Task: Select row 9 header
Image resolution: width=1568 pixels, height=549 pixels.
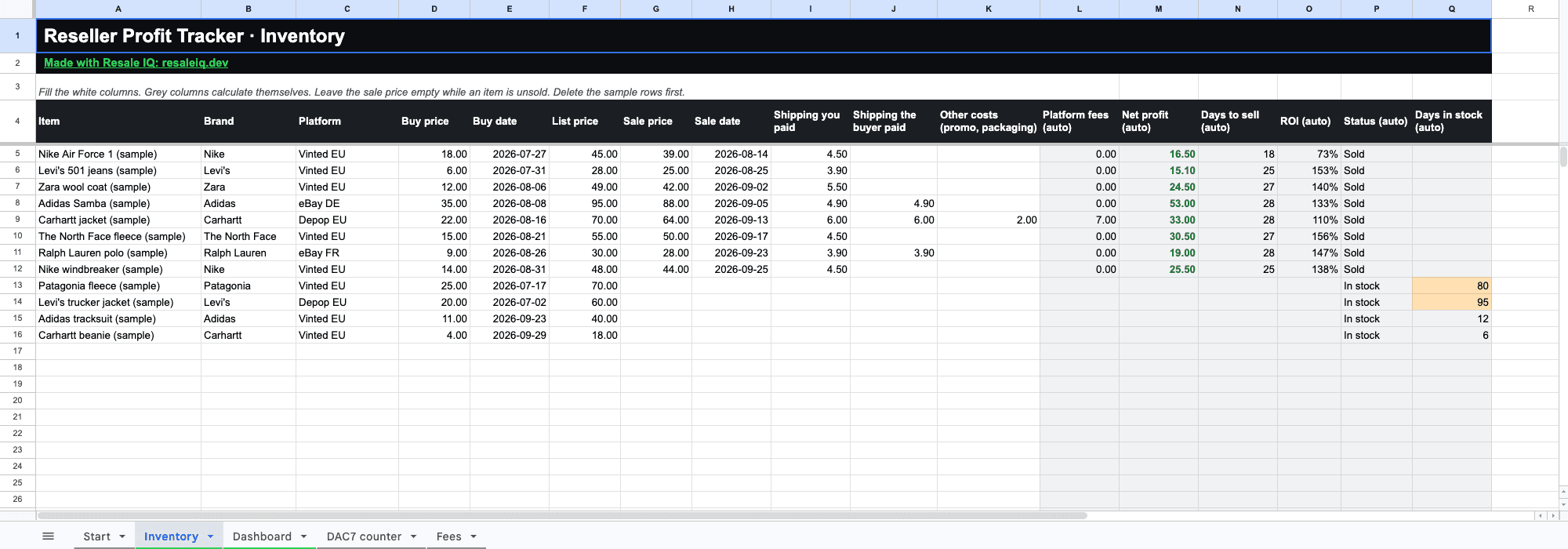Action: 17,220
